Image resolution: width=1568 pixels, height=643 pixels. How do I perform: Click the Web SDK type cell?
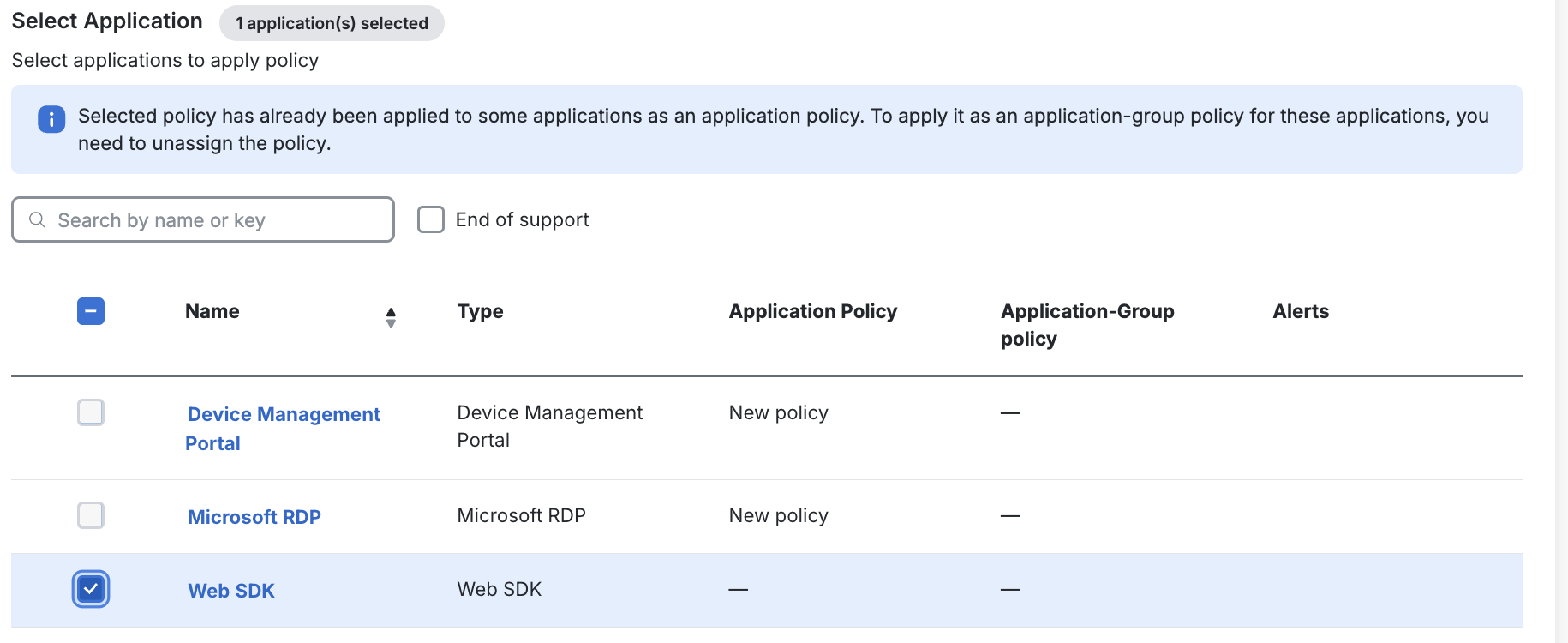(x=500, y=589)
